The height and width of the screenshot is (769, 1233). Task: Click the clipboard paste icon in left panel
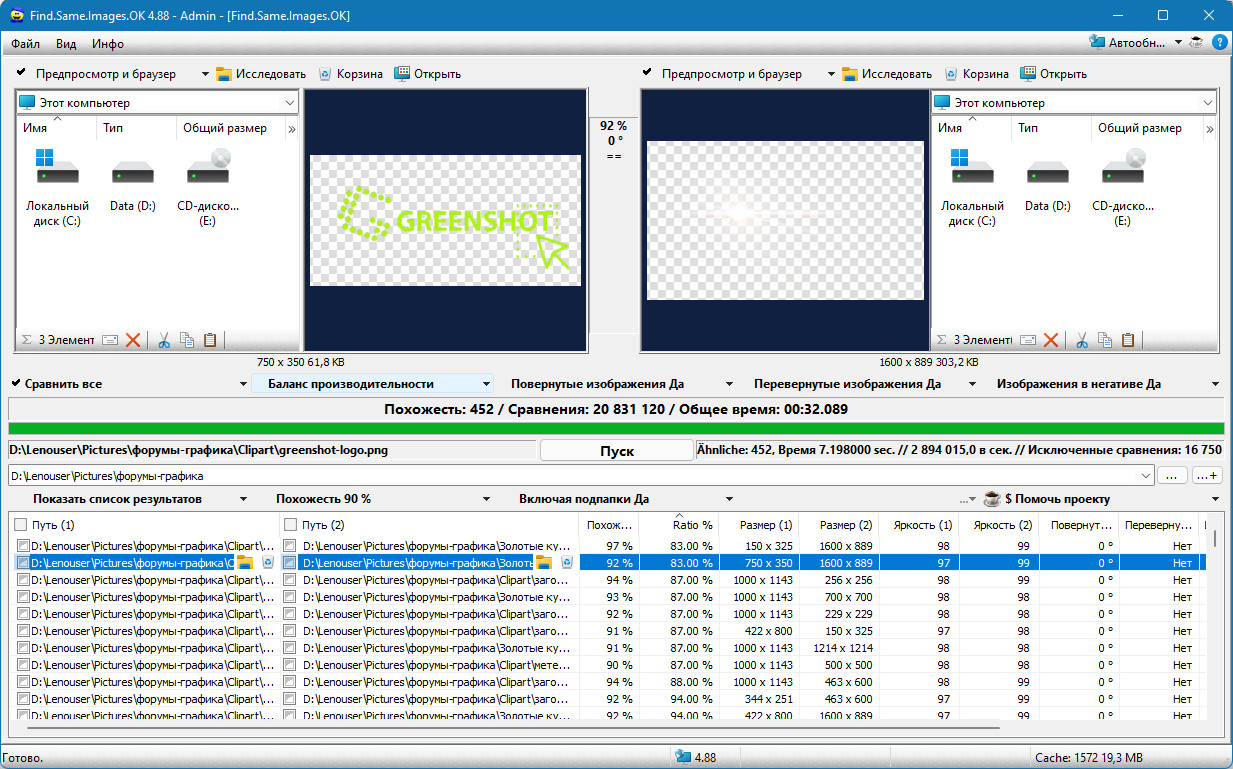coord(210,340)
